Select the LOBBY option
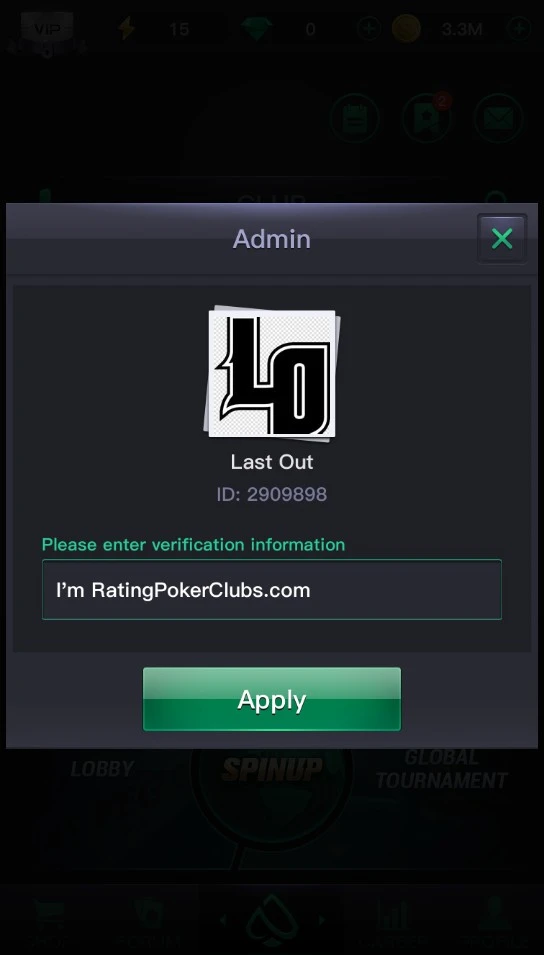544x955 pixels. [x=102, y=769]
